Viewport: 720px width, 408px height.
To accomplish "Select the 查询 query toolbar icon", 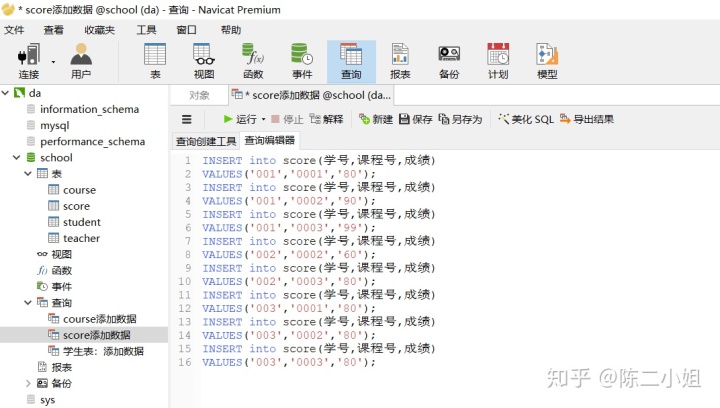I will tap(351, 61).
